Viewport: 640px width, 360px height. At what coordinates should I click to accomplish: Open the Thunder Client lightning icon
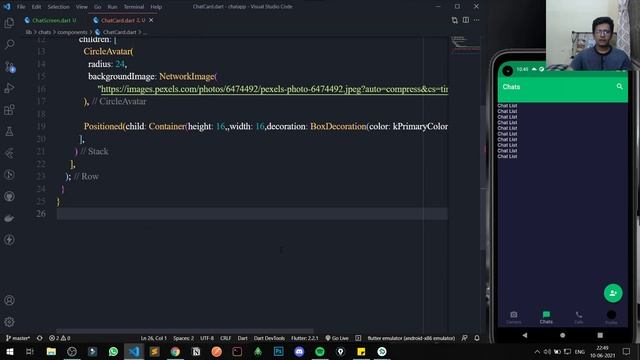coord(9,240)
